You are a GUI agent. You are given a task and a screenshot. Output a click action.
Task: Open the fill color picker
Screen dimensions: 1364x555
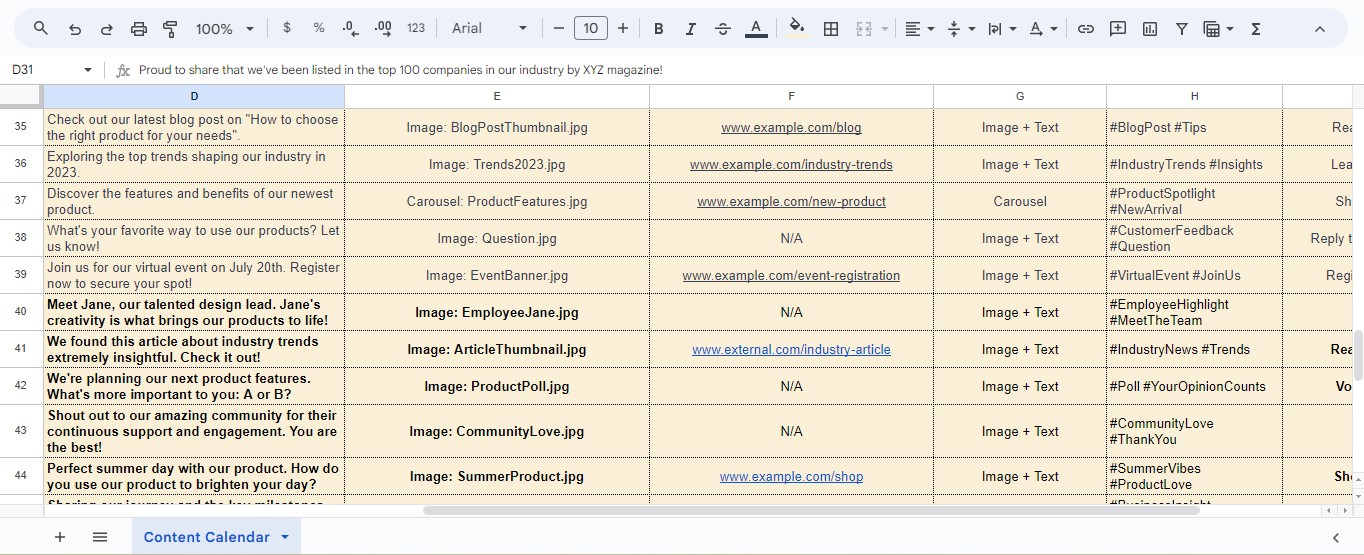click(796, 29)
